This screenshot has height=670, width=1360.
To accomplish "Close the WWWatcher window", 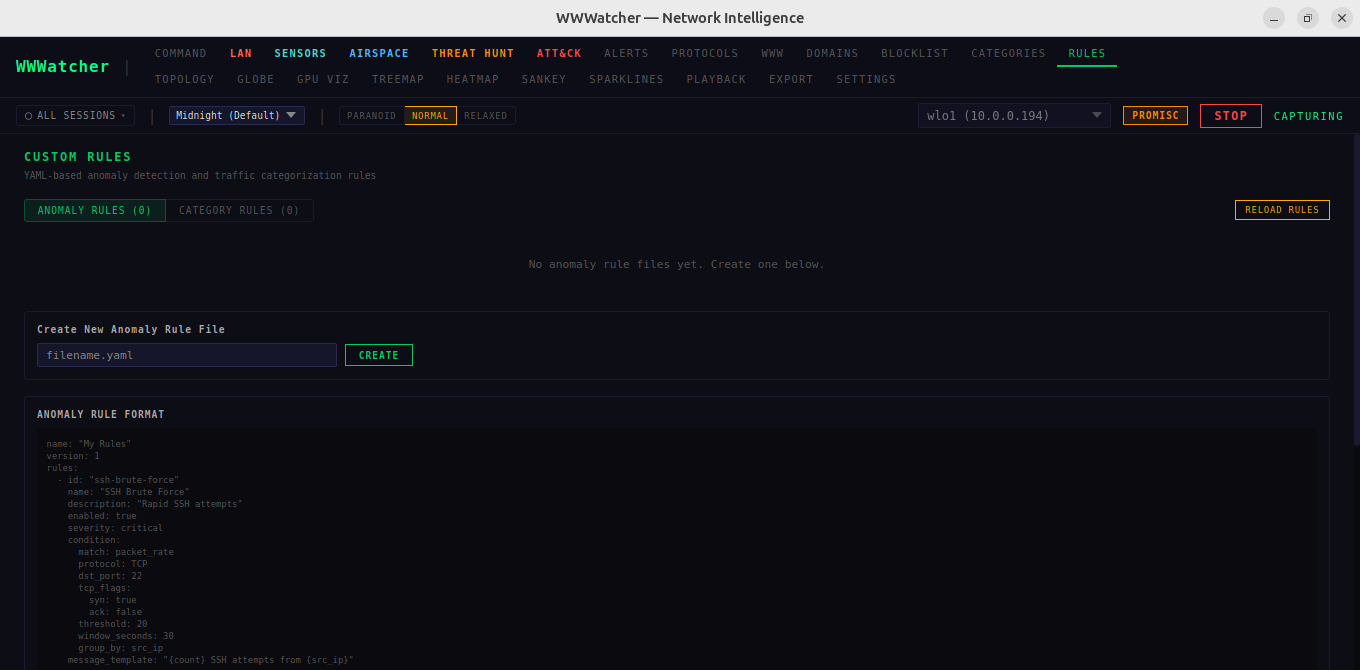I will [1340, 18].
